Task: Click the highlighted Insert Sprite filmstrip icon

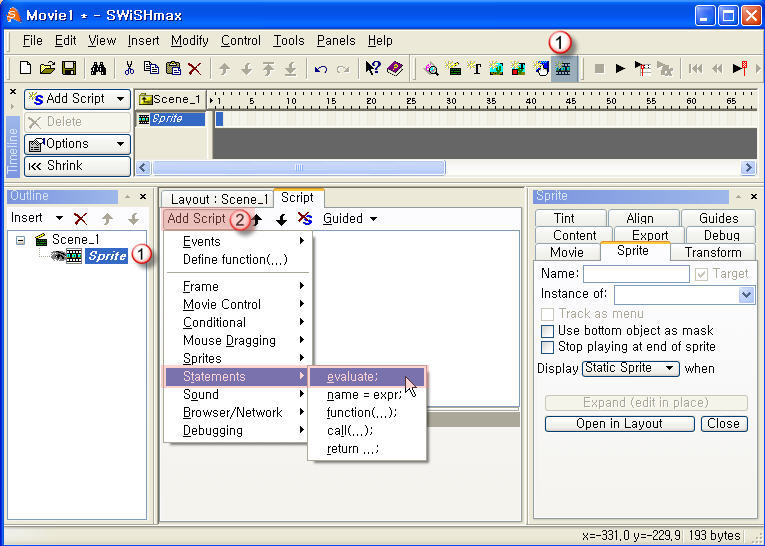Action: coord(564,68)
